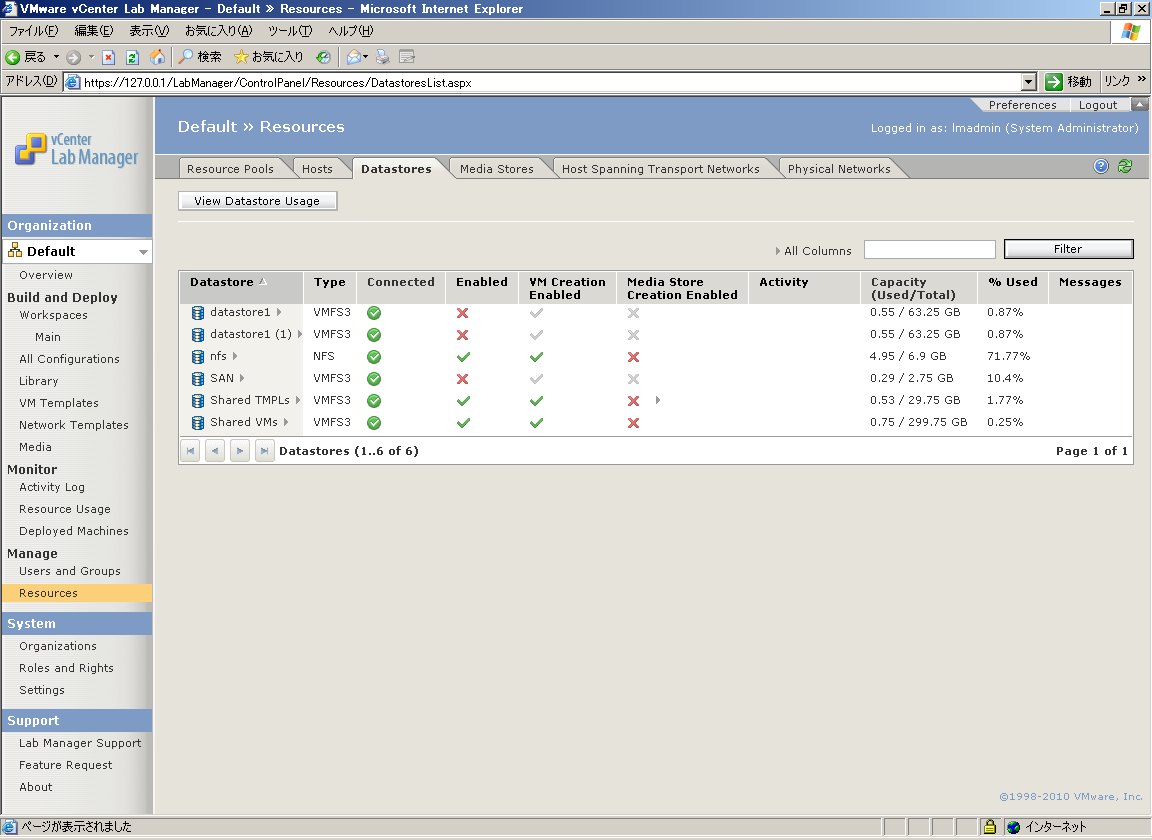Click the IE History icon
This screenshot has width=1152, height=840.
point(323,57)
